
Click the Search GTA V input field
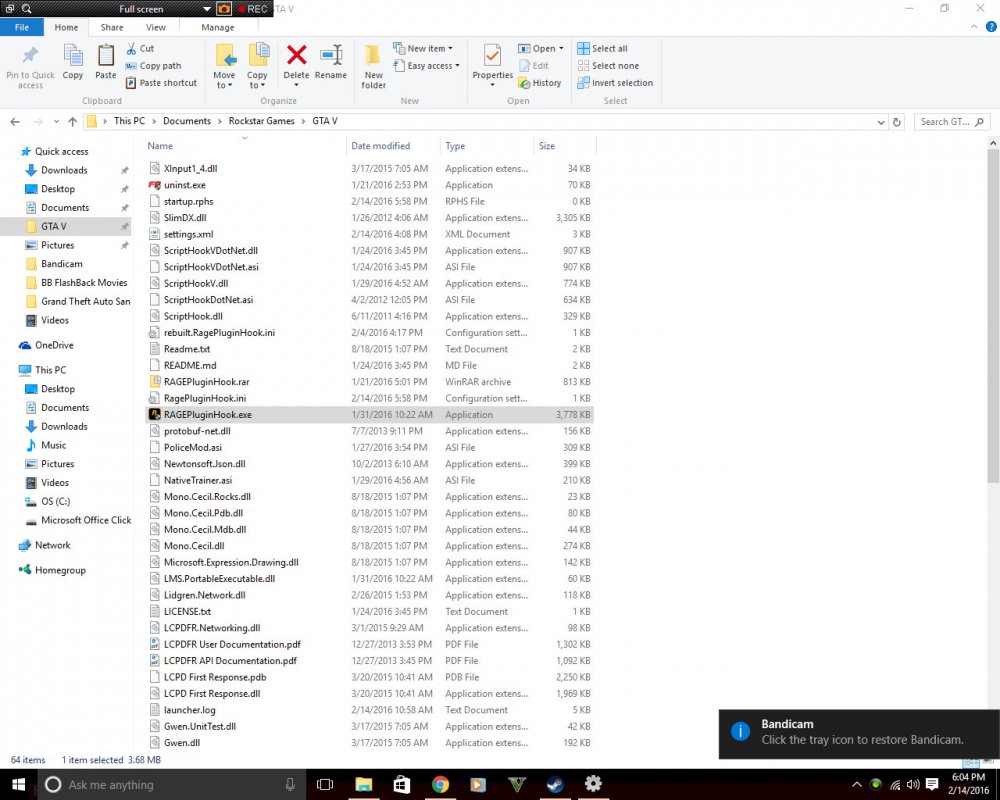[x=952, y=122]
